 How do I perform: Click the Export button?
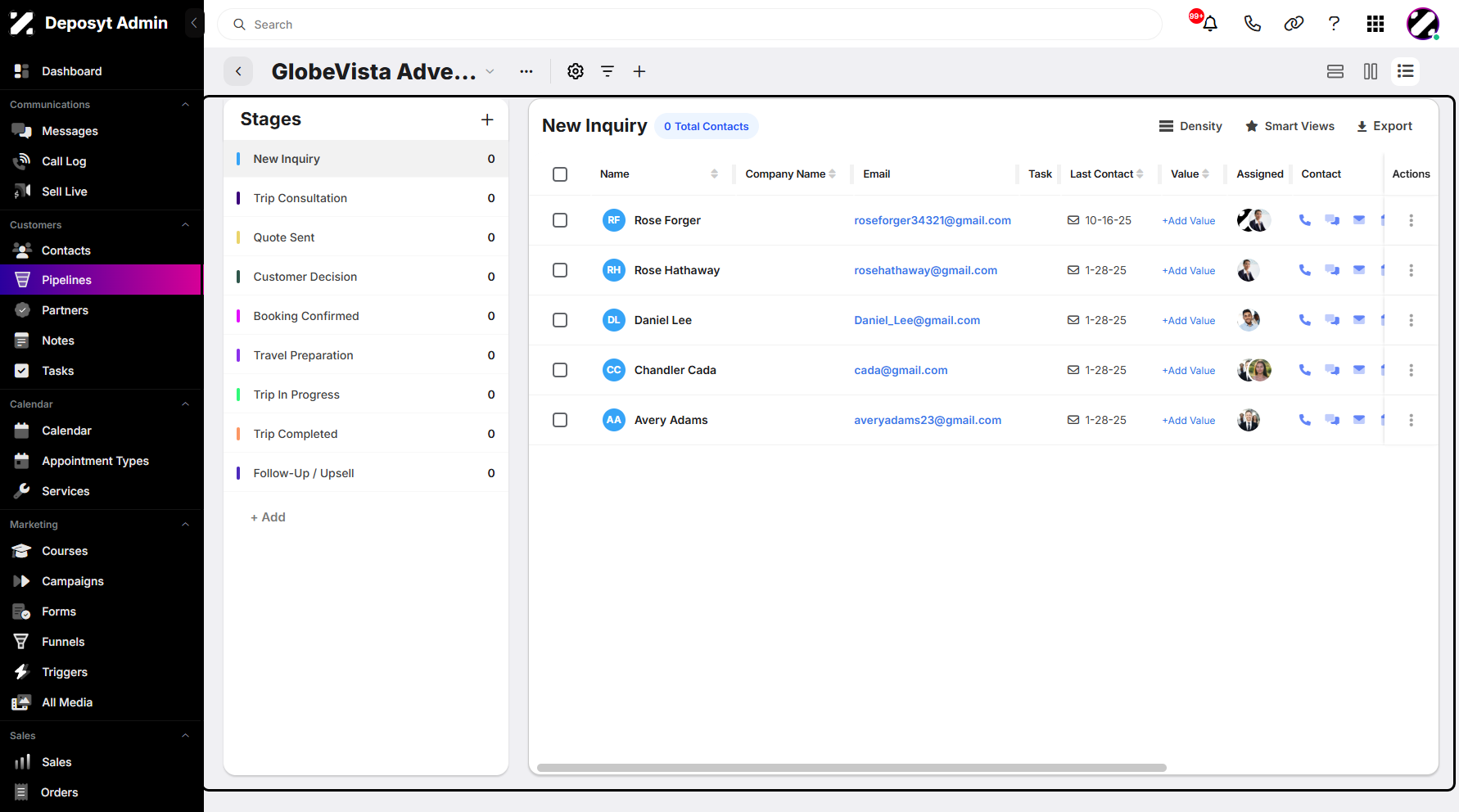pyautogui.click(x=1384, y=126)
